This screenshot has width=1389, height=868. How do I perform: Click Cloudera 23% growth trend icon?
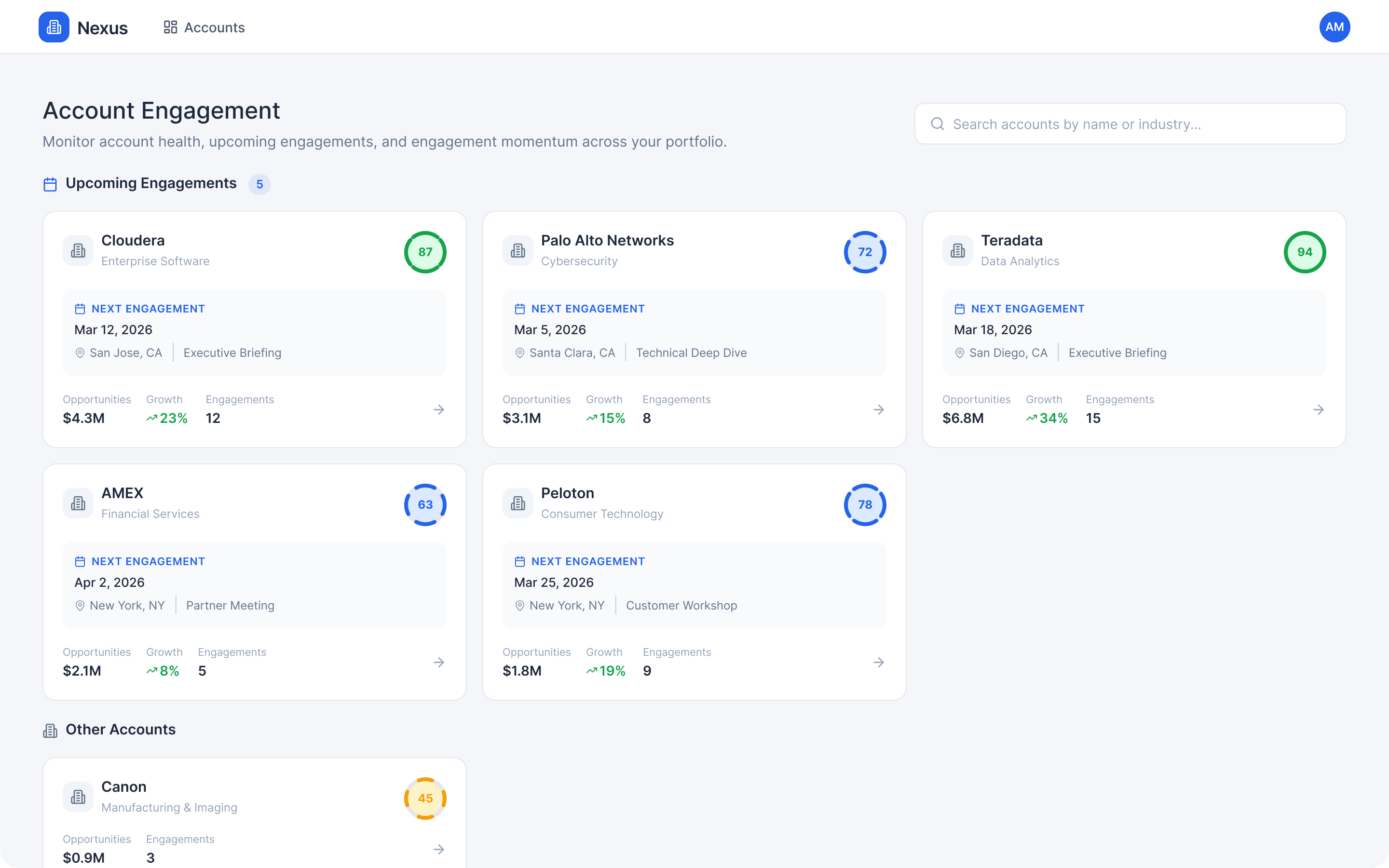(152, 419)
